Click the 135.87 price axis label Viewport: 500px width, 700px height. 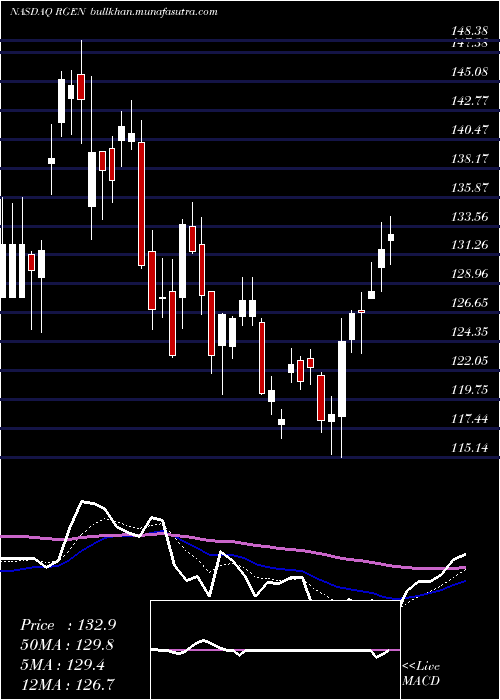coord(469,188)
